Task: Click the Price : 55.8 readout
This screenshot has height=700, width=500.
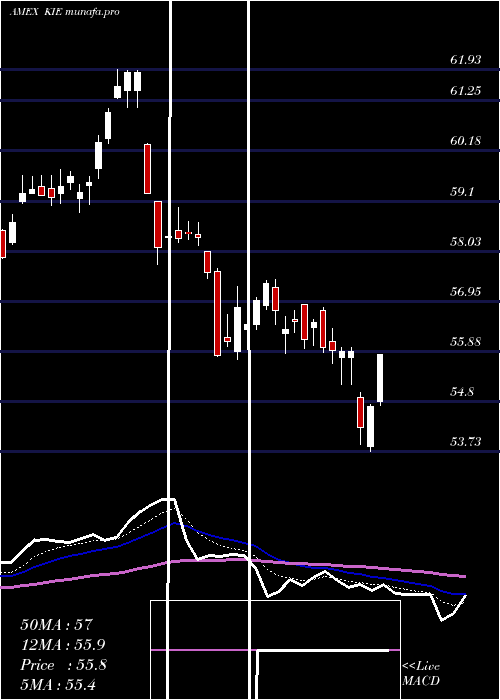Action: coord(63,665)
